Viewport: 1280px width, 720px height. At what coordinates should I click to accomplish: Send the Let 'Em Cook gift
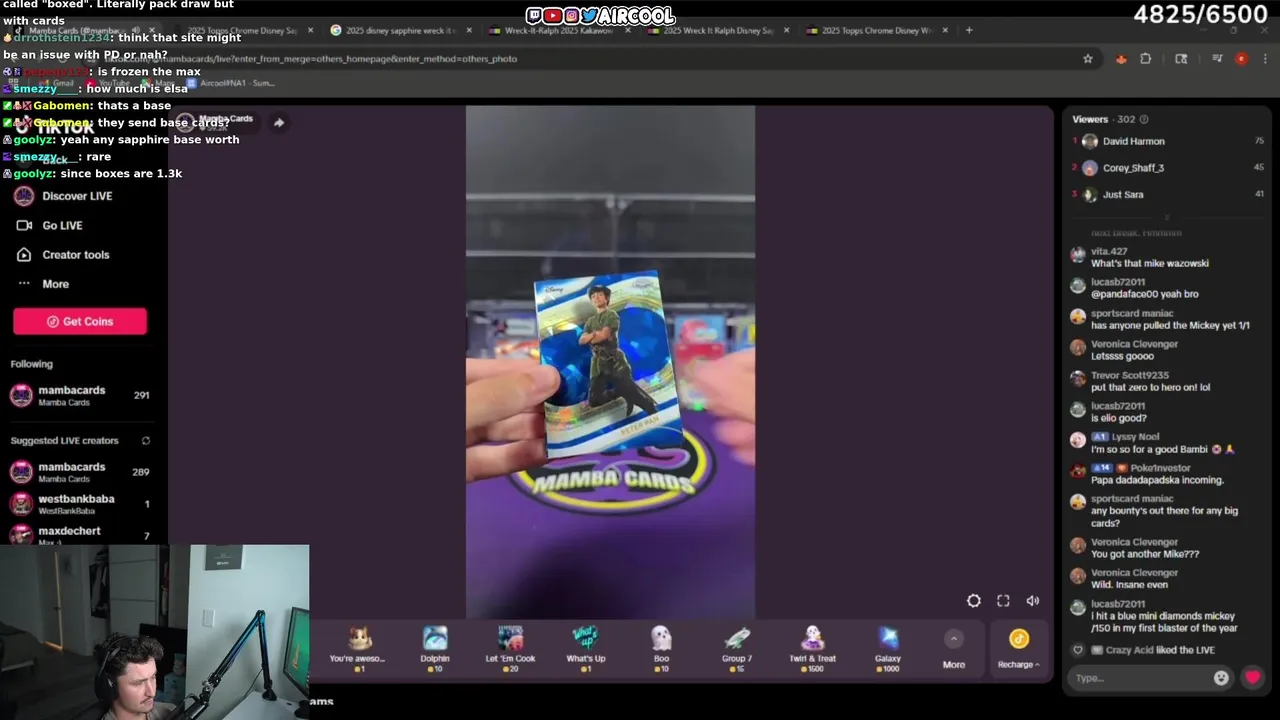pos(510,648)
